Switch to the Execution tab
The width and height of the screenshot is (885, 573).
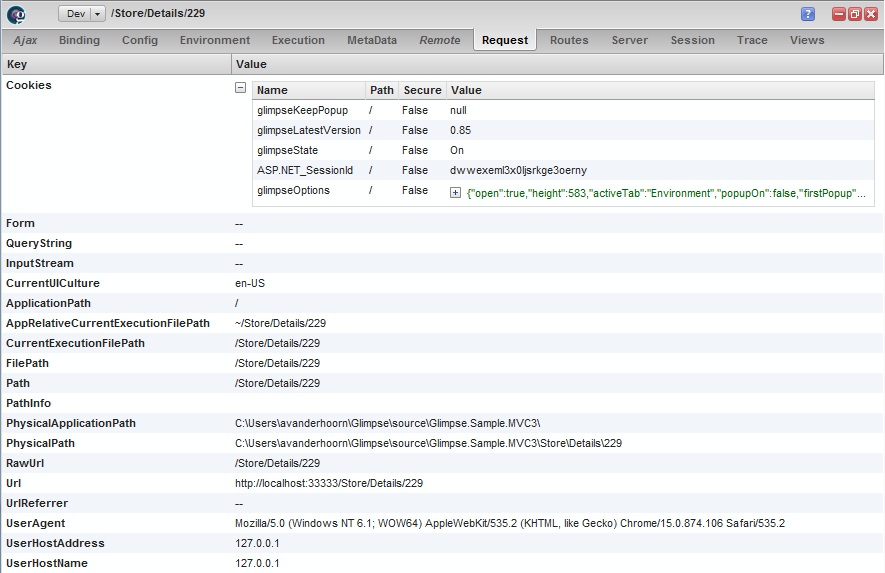299,40
